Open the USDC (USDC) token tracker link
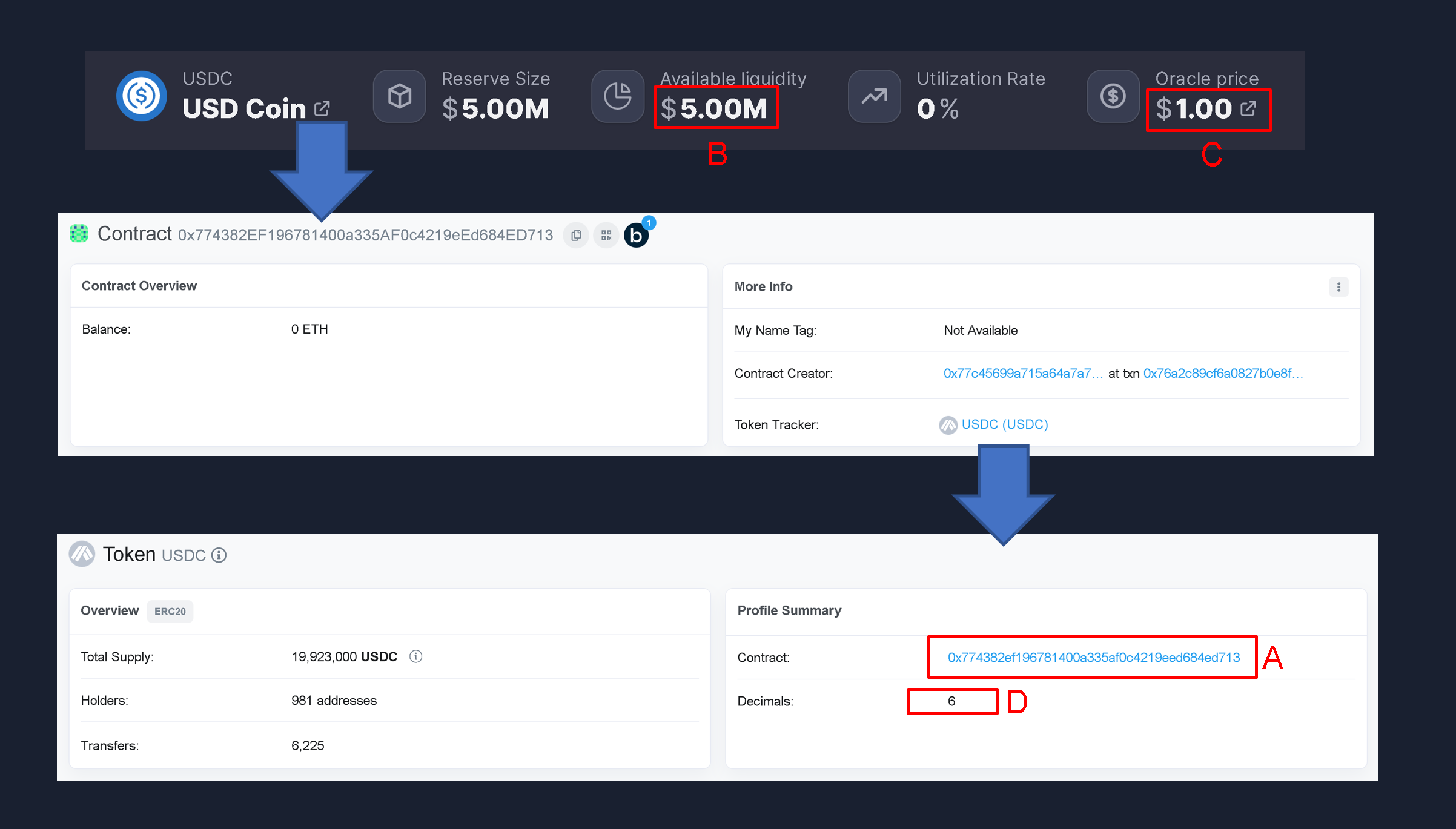 point(1005,424)
